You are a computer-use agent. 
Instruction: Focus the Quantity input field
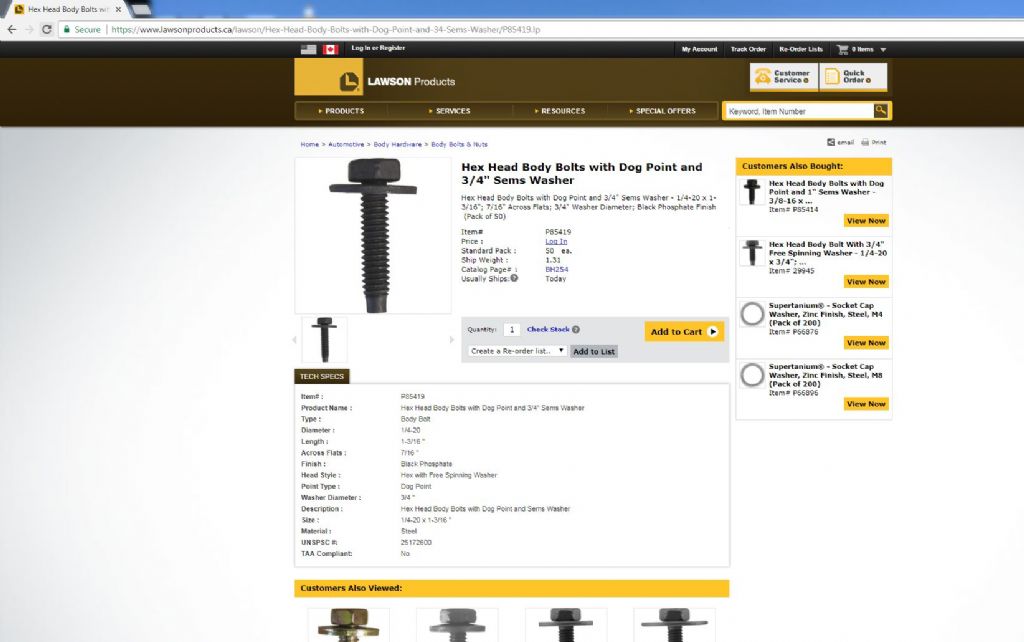point(512,330)
